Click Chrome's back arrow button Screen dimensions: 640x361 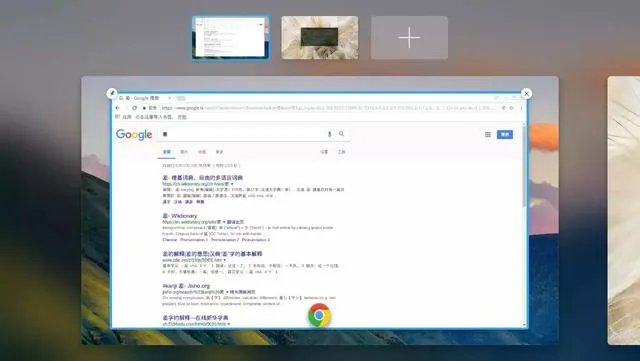118,108
